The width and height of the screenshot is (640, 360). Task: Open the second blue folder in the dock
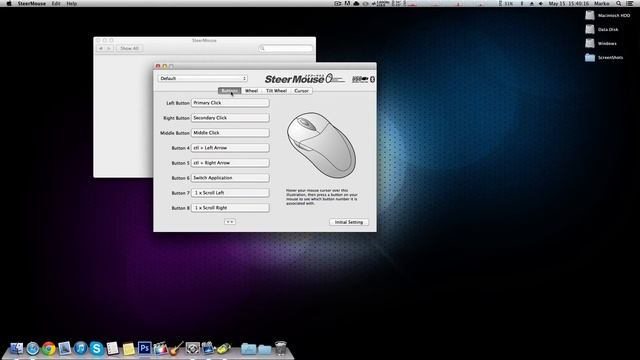coord(264,349)
